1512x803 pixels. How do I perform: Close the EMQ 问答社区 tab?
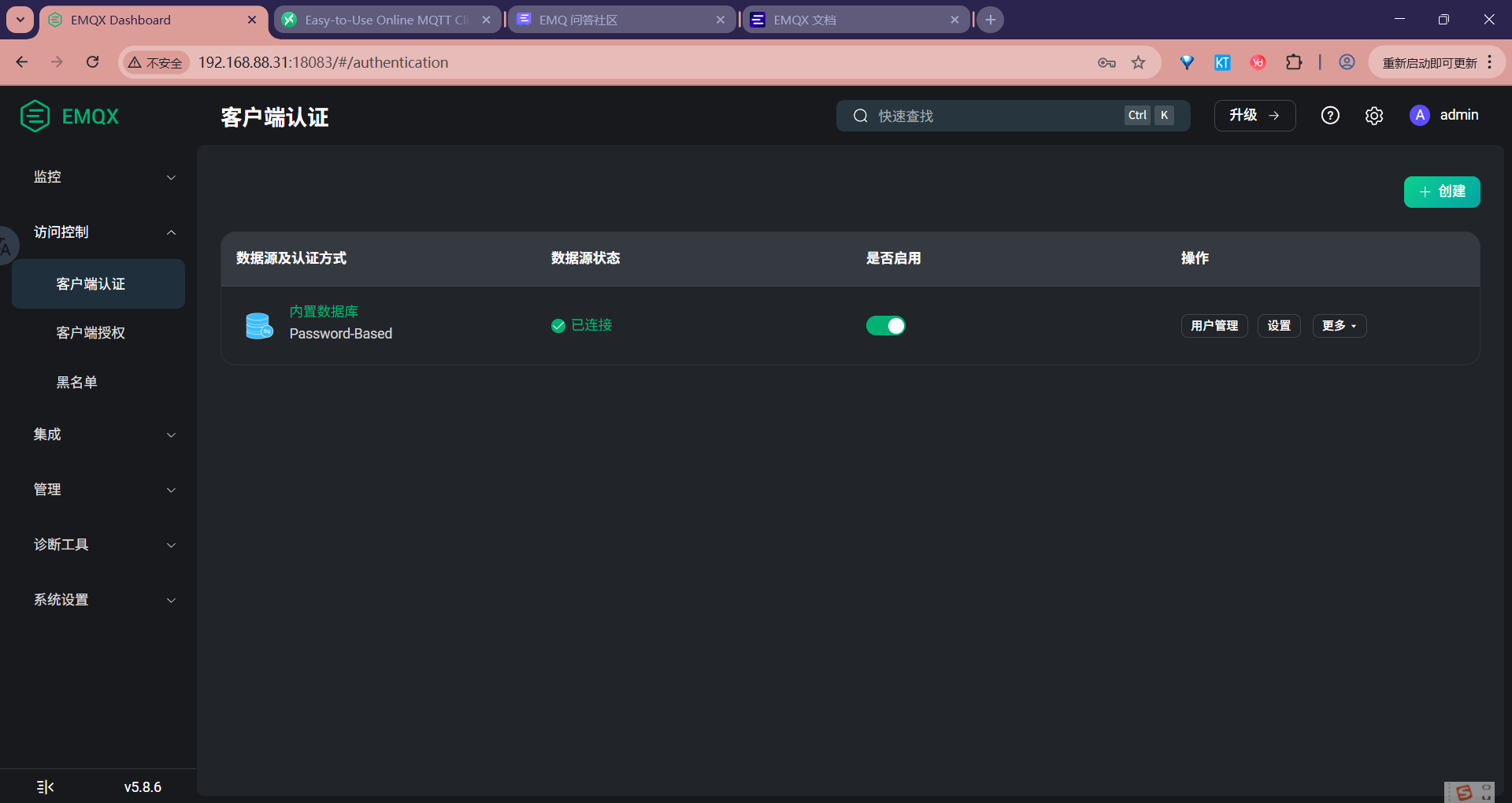coord(721,20)
